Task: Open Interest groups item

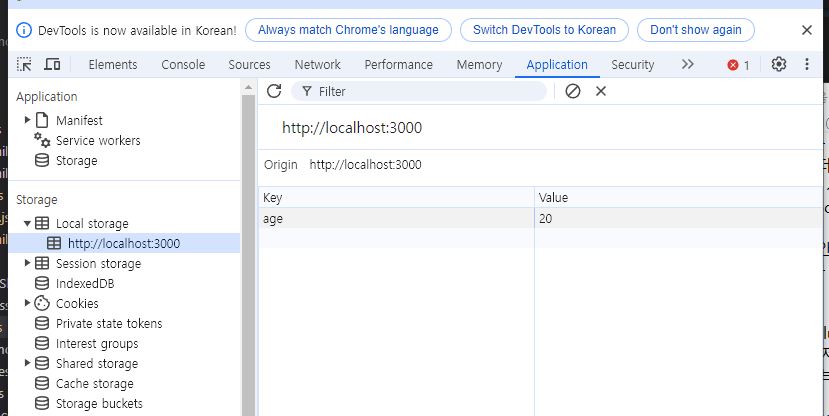Action: pyautogui.click(x=97, y=344)
